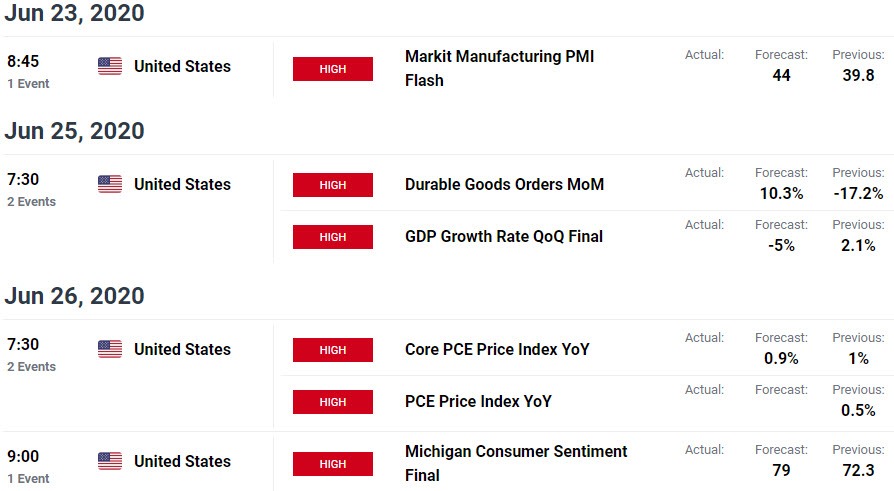Open GDP Growth Rate QoQ Final event
The image size is (894, 491).
[503, 236]
